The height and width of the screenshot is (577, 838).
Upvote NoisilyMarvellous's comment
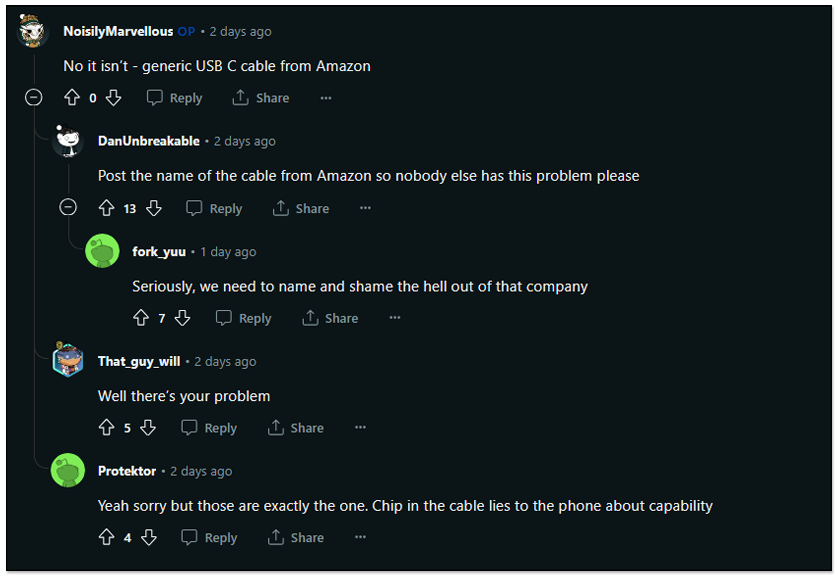72,98
